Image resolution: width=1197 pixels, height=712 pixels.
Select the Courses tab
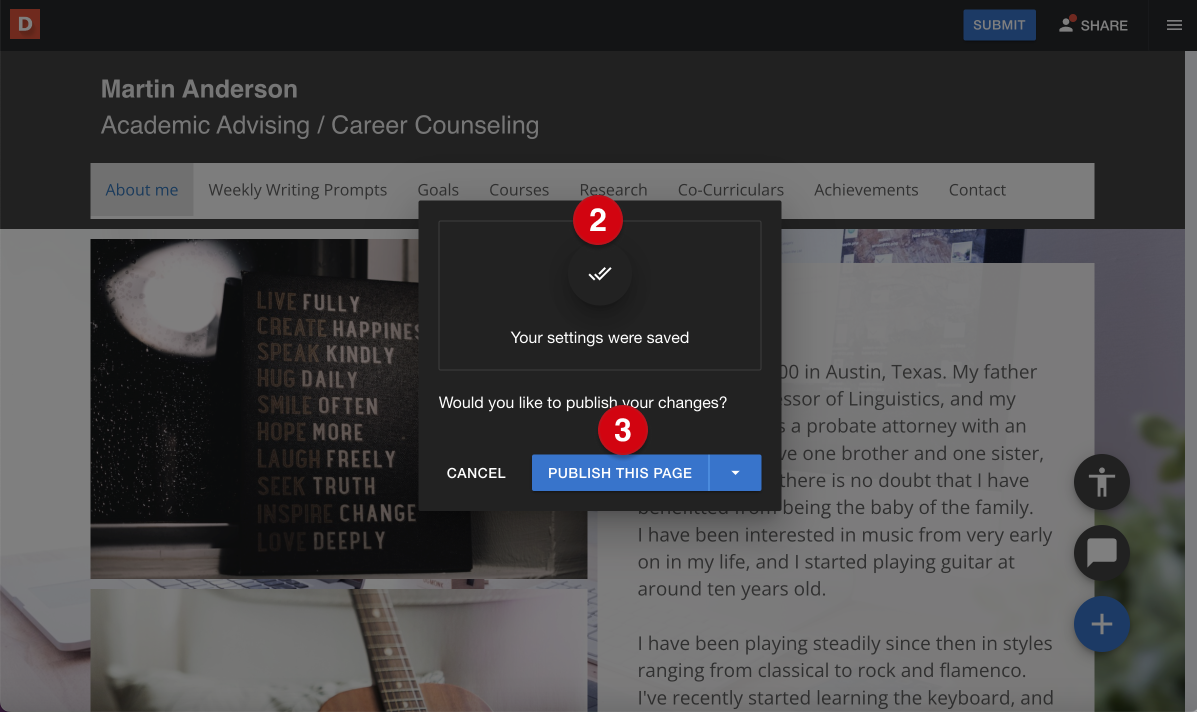[519, 190]
